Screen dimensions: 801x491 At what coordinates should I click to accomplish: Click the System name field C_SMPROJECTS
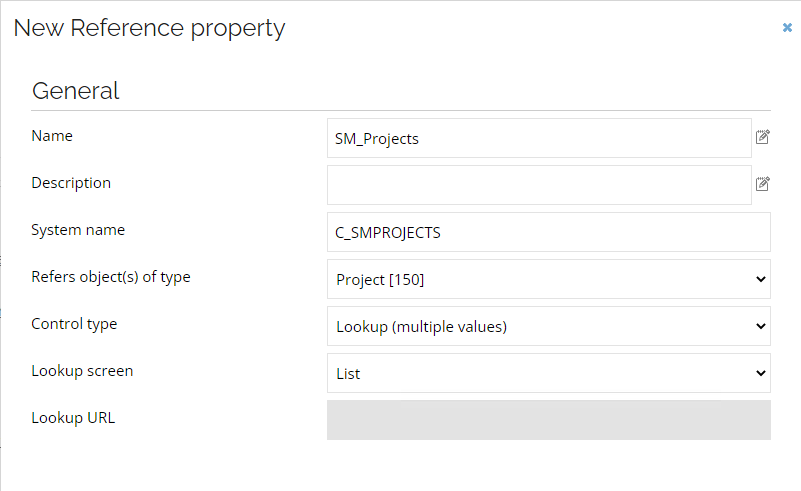pyautogui.click(x=549, y=232)
